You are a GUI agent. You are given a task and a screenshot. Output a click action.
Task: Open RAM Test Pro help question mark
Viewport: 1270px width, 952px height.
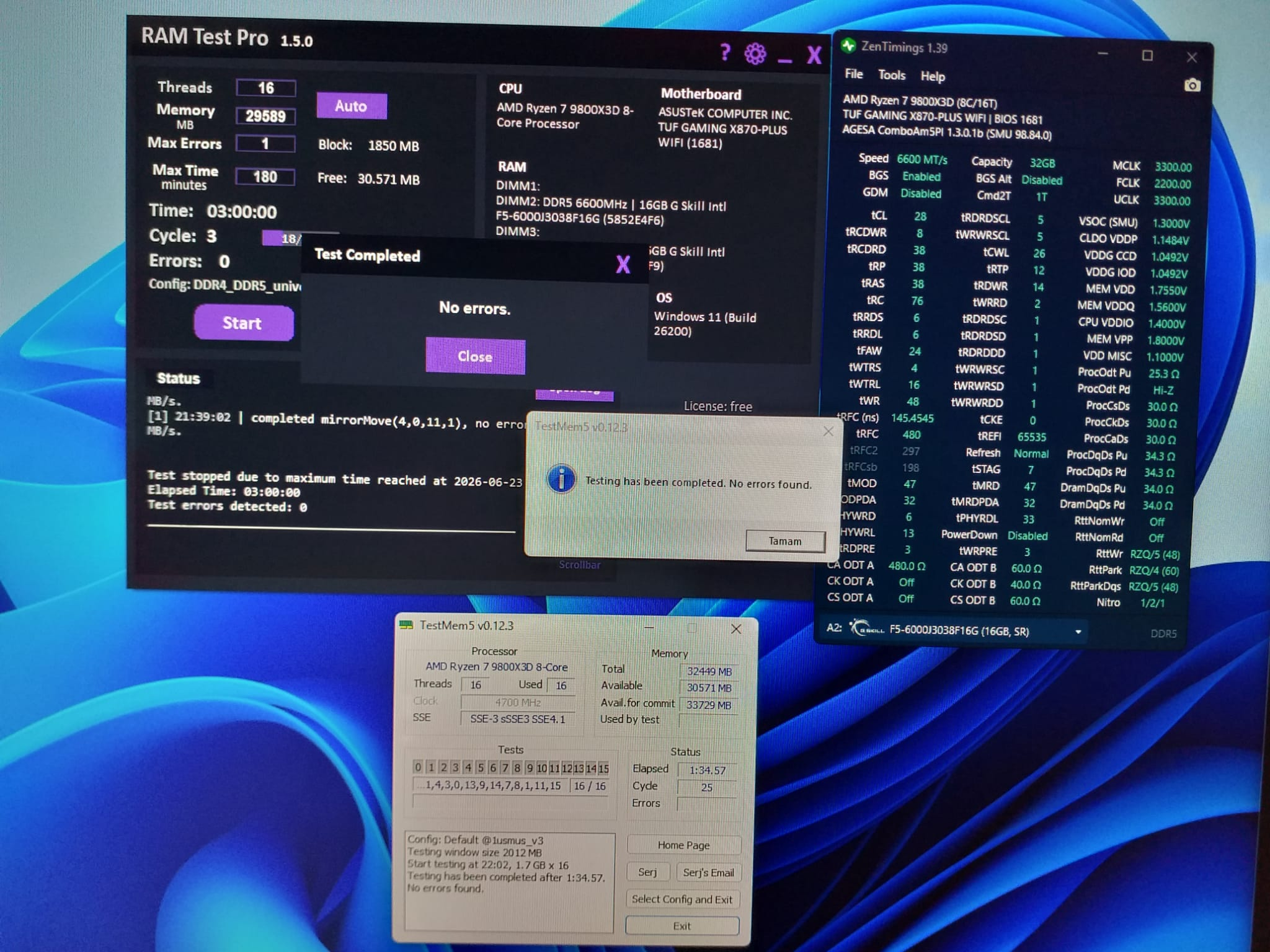[x=725, y=52]
